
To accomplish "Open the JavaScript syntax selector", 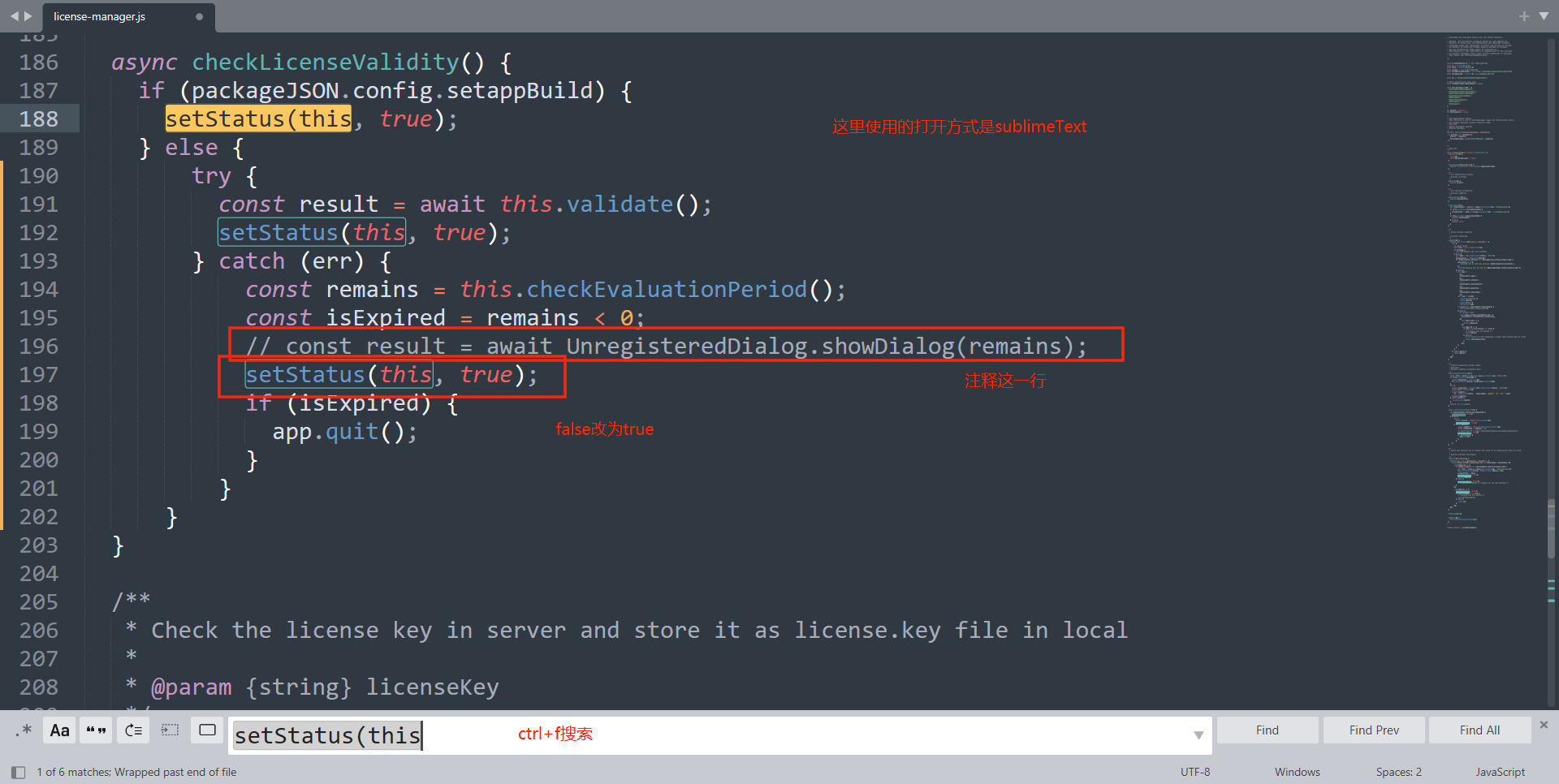I will [x=1500, y=772].
